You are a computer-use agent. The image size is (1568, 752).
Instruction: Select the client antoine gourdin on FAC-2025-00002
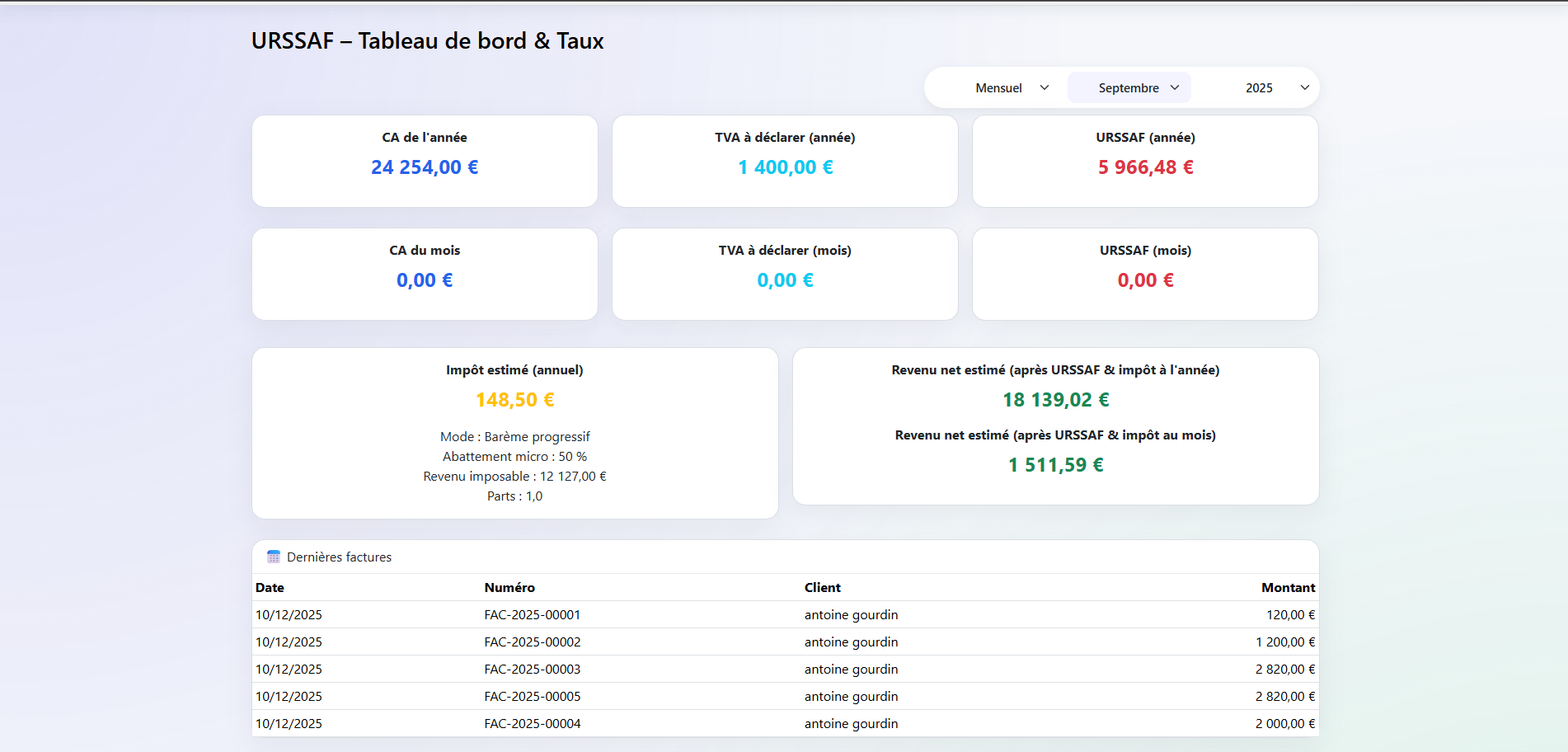click(x=851, y=642)
